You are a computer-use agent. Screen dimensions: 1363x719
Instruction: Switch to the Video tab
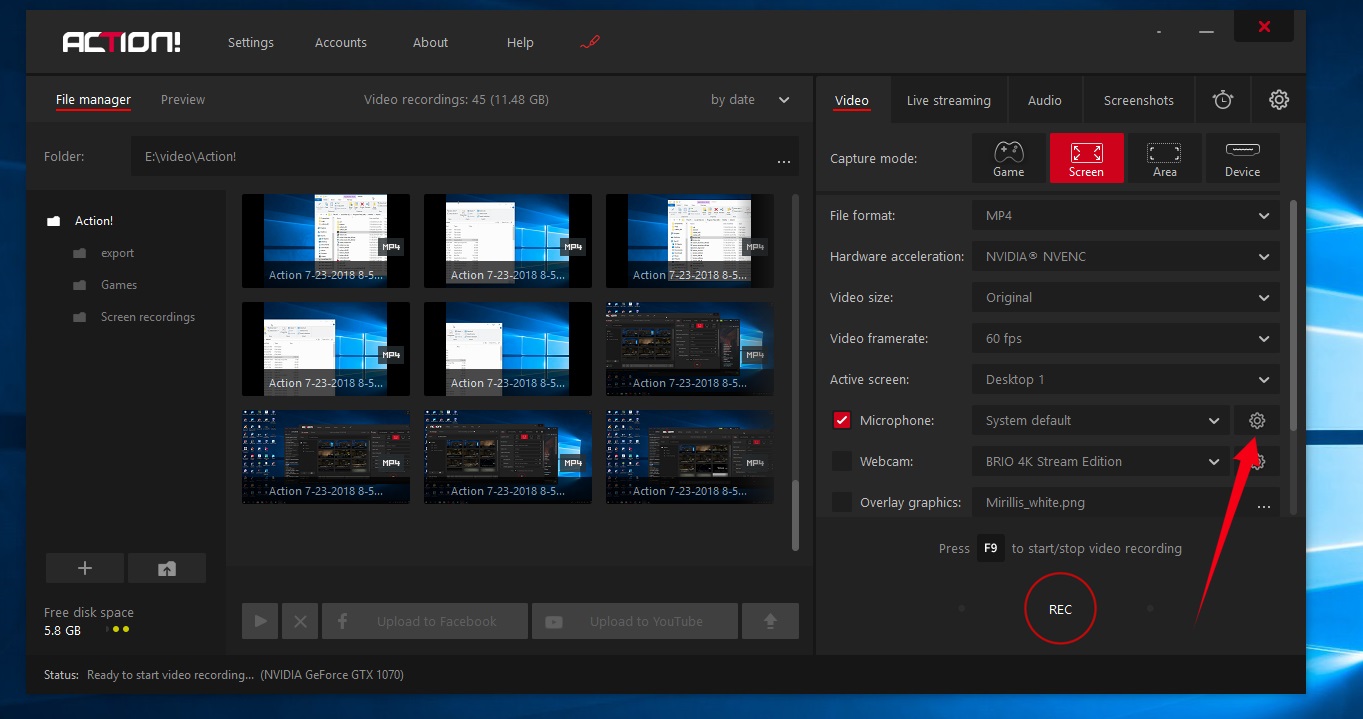tap(852, 100)
